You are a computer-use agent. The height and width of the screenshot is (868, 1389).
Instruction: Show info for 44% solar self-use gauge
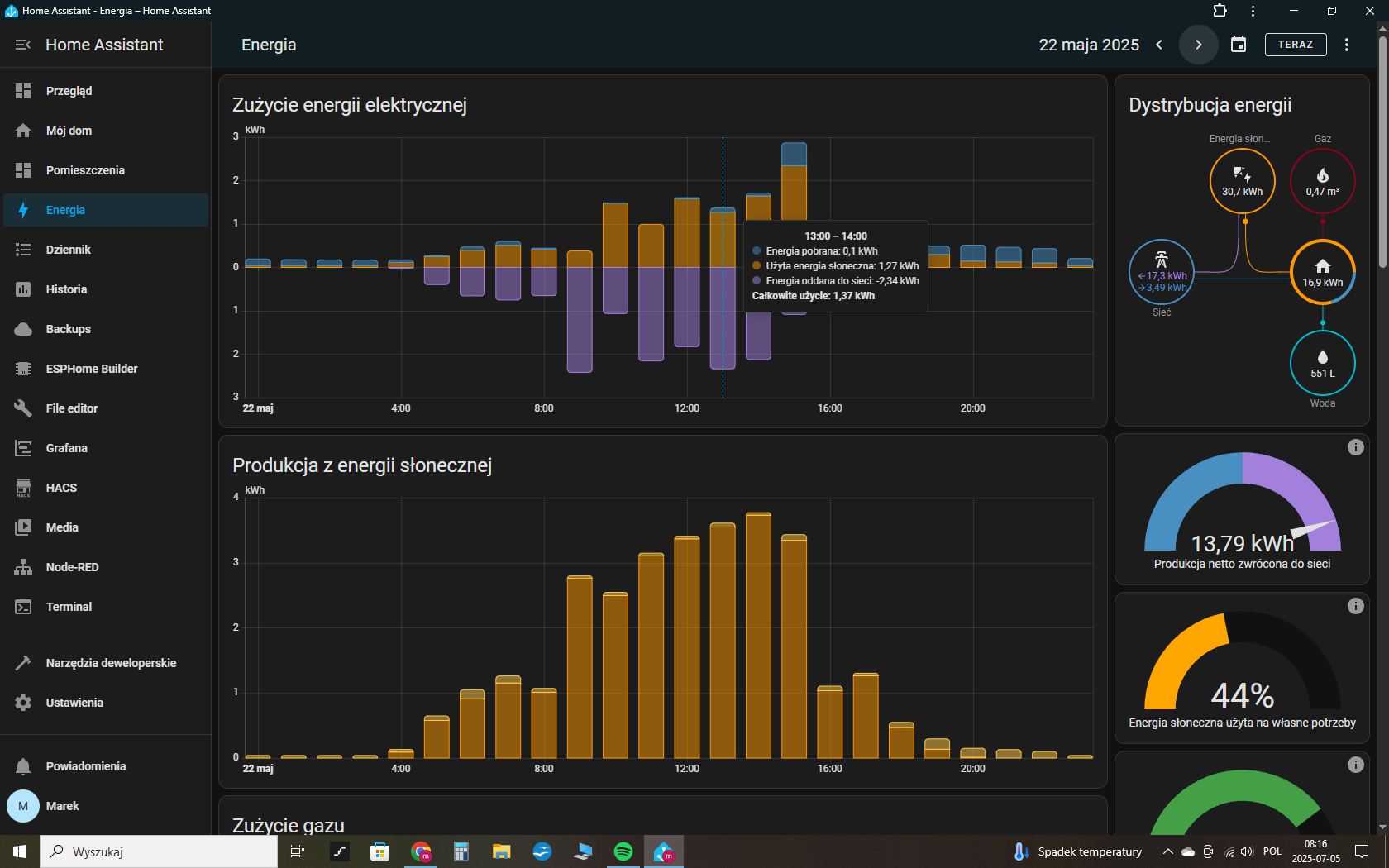pyautogui.click(x=1356, y=606)
